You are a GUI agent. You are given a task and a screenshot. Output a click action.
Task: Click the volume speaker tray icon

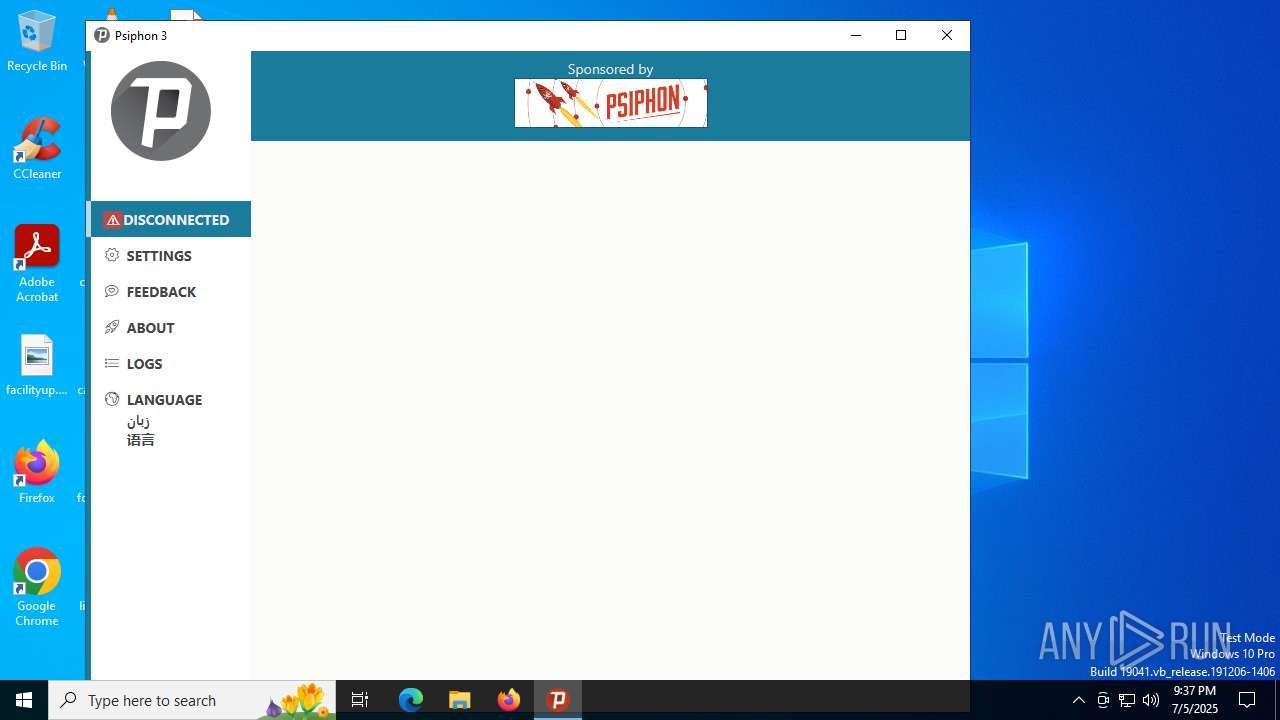(x=1151, y=700)
